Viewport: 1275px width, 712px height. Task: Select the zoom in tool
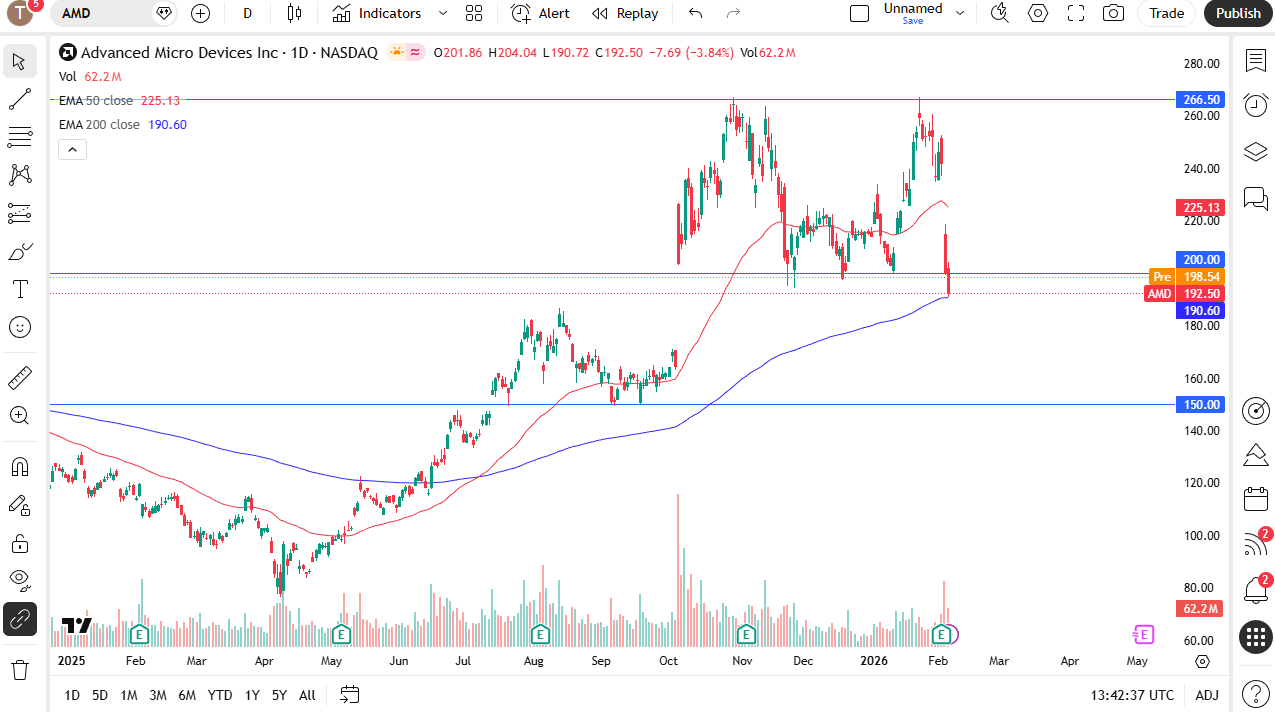click(19, 416)
